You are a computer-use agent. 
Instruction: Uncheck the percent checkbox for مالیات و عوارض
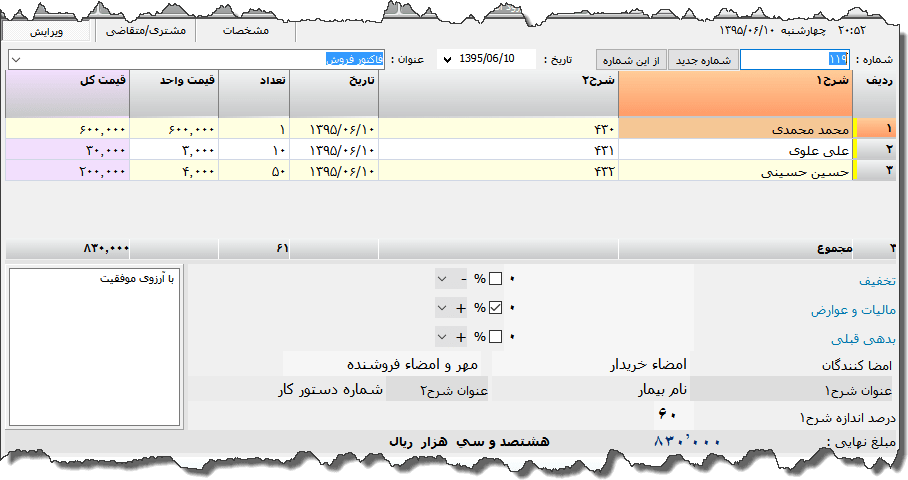(x=496, y=308)
